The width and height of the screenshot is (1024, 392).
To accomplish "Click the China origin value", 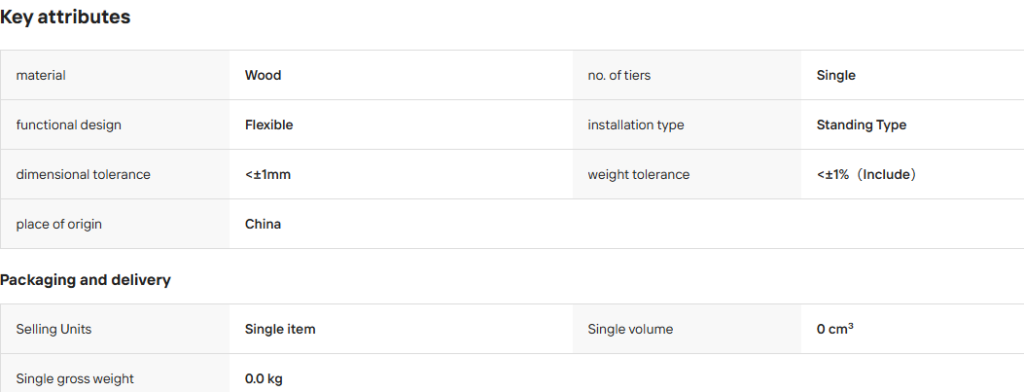I will point(263,224).
